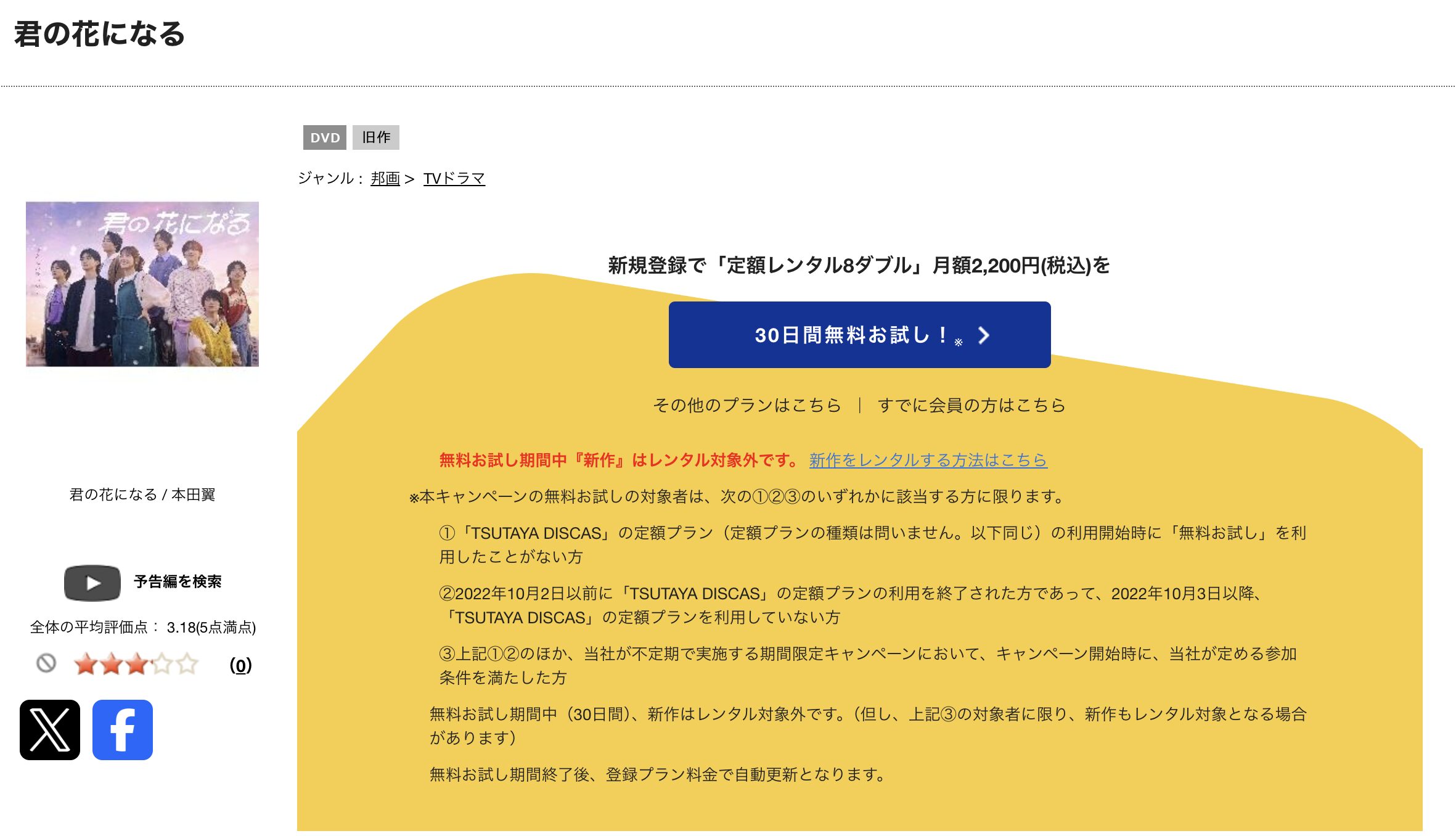Click 予告編を検索 trailer search link

point(178,581)
